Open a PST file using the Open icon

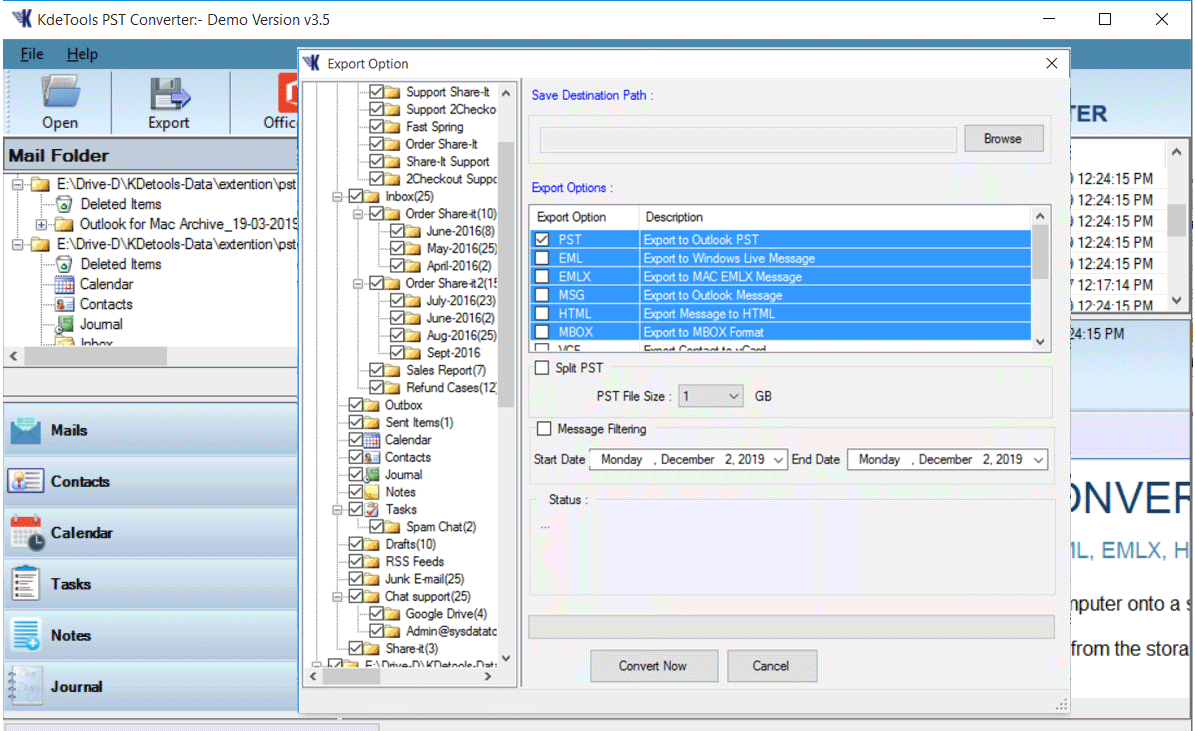tap(59, 102)
